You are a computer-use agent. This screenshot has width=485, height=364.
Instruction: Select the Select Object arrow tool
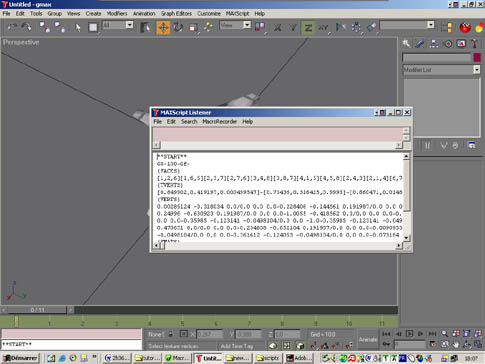click(x=77, y=27)
